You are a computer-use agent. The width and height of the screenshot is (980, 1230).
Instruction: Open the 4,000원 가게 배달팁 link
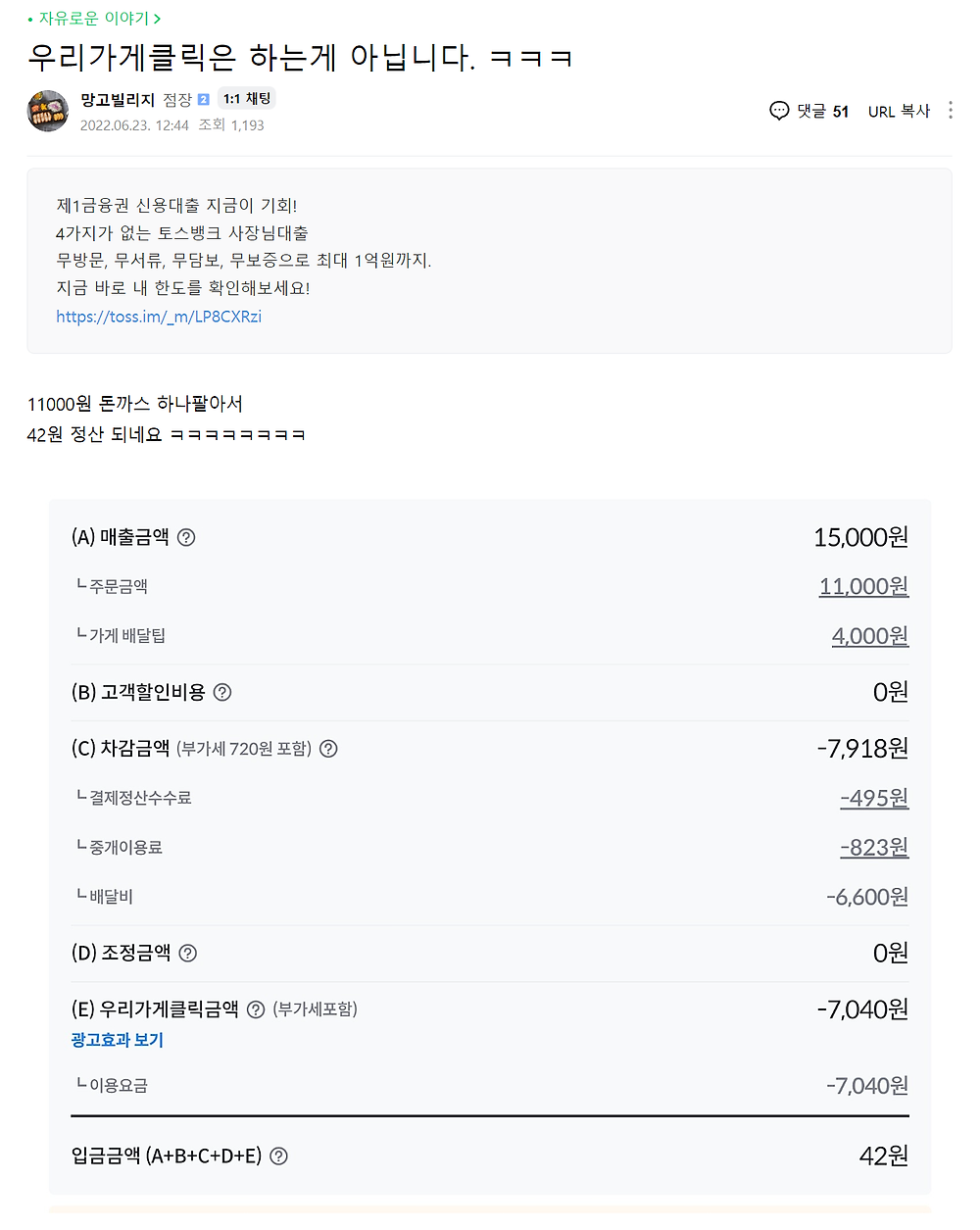[869, 636]
